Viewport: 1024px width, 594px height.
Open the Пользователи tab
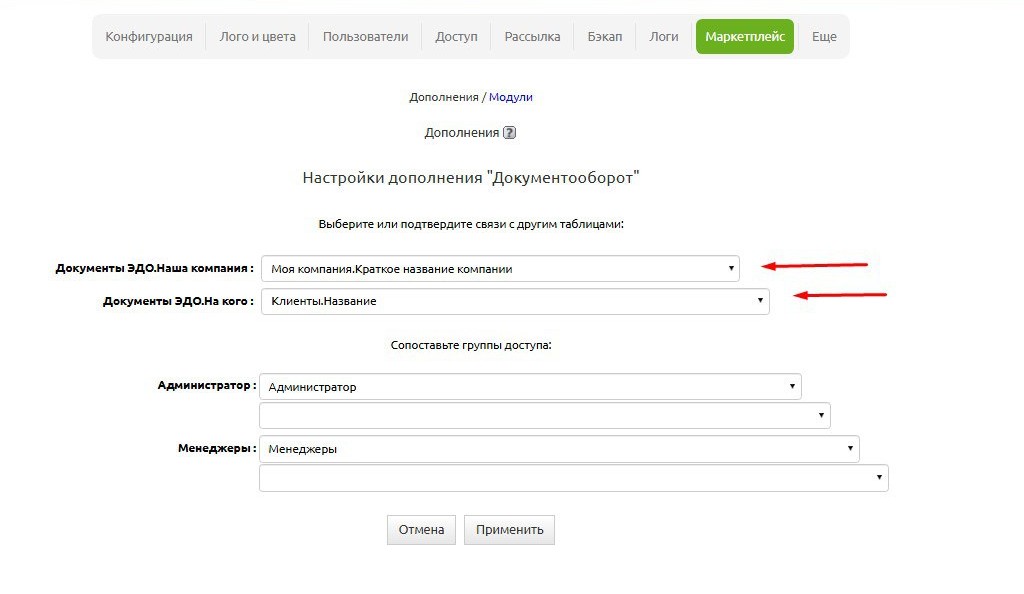tap(365, 37)
